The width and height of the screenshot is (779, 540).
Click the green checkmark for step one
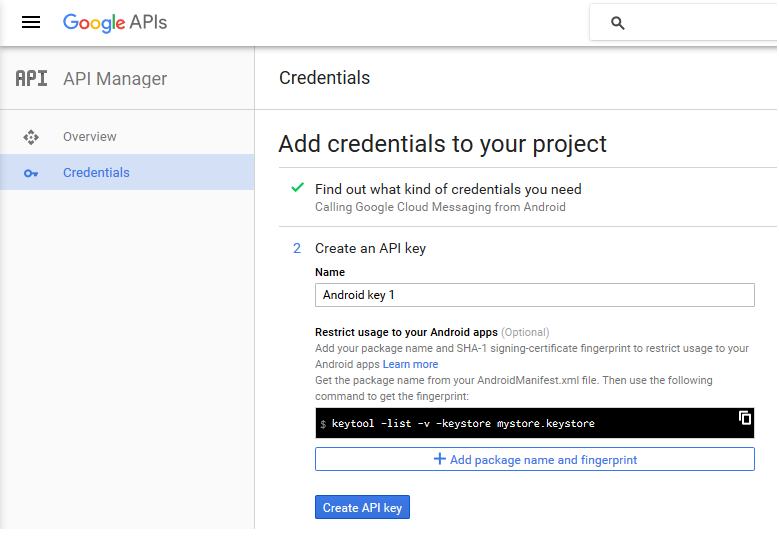[298, 188]
